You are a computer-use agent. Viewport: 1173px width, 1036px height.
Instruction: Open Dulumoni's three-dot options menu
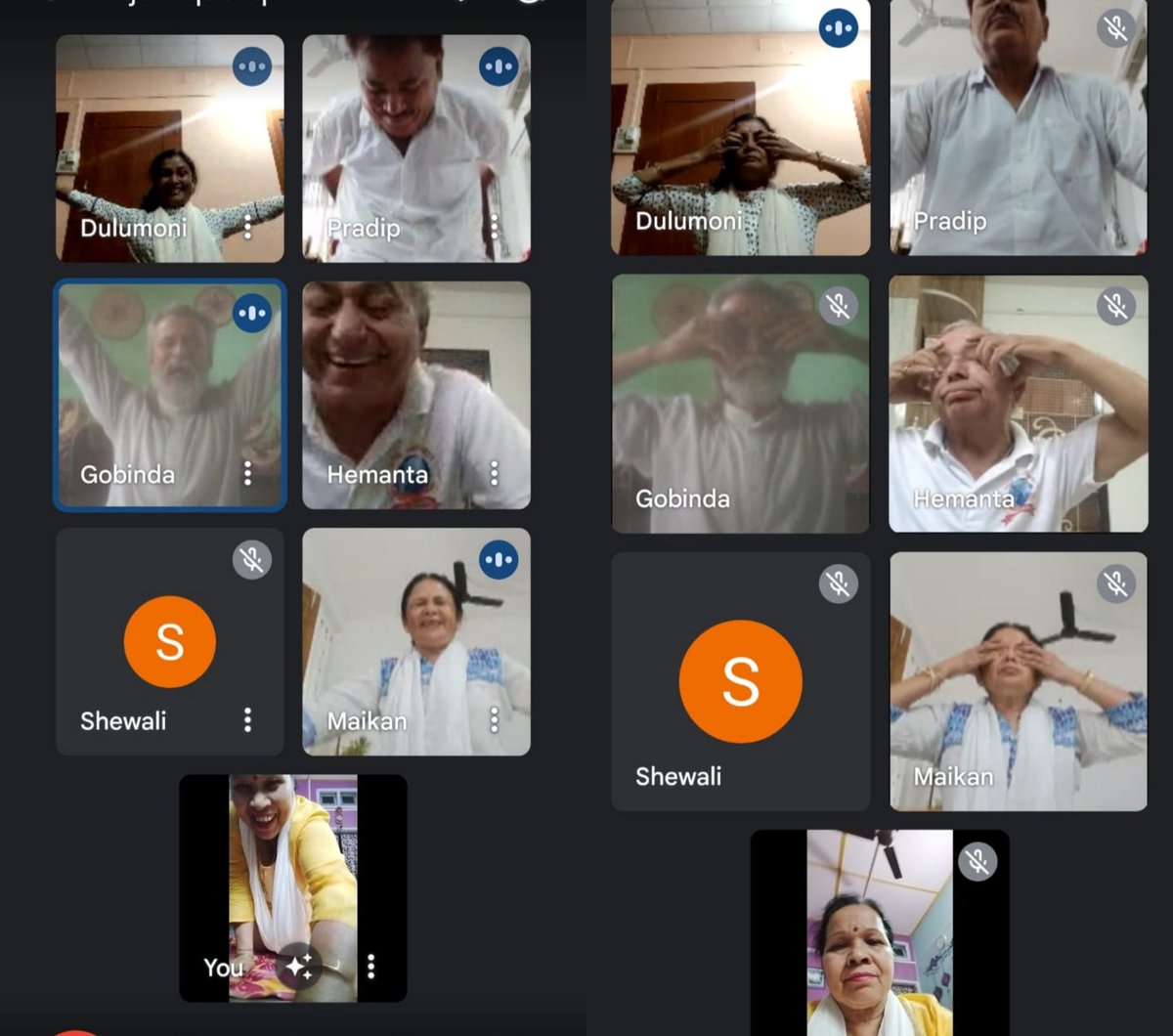click(247, 228)
